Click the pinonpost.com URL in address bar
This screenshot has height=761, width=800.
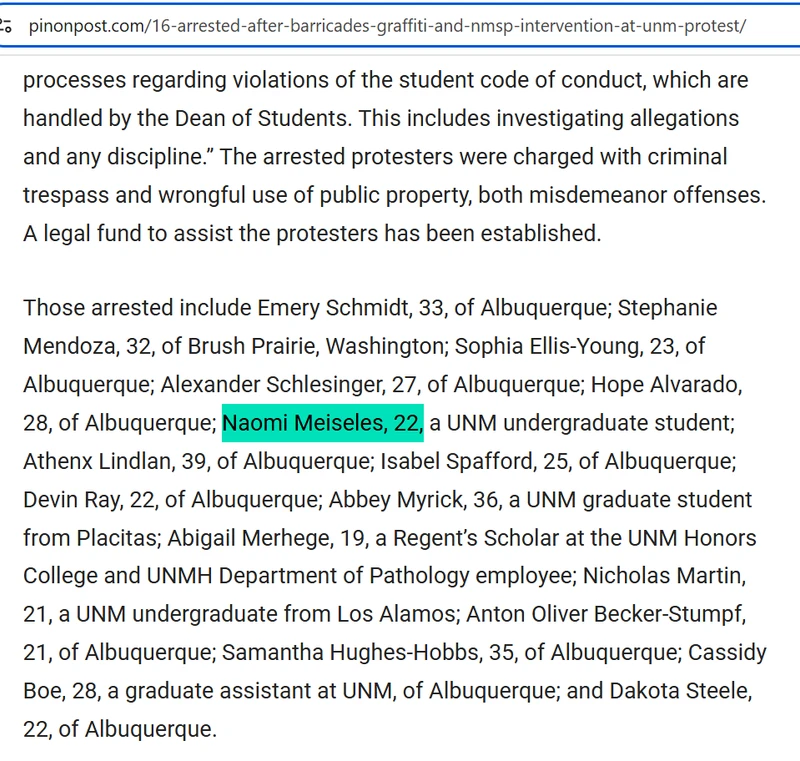tap(386, 25)
